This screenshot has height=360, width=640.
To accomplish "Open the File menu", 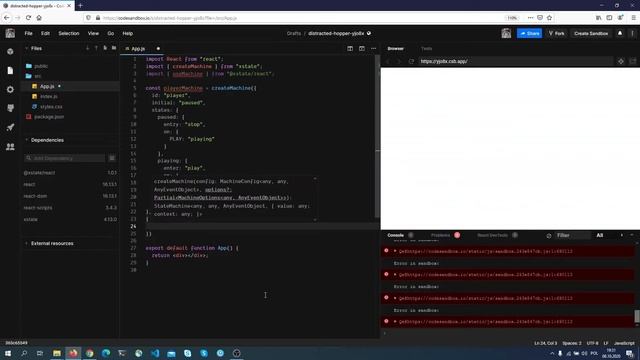I will point(28,33).
